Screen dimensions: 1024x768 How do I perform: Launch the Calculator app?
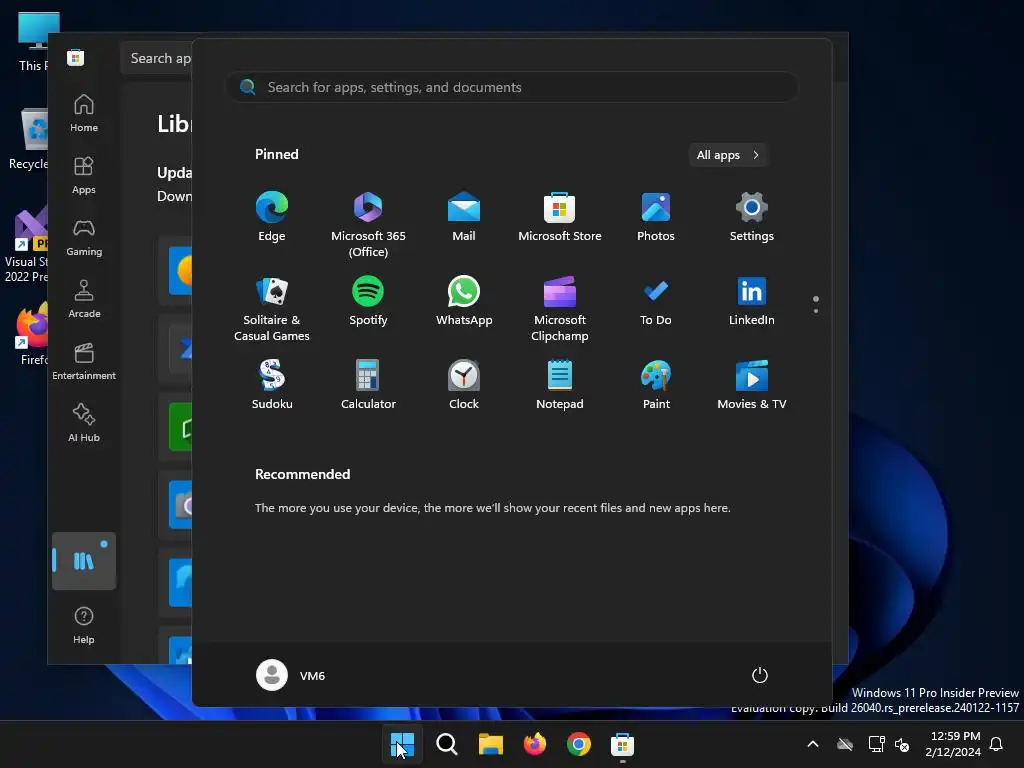(368, 385)
